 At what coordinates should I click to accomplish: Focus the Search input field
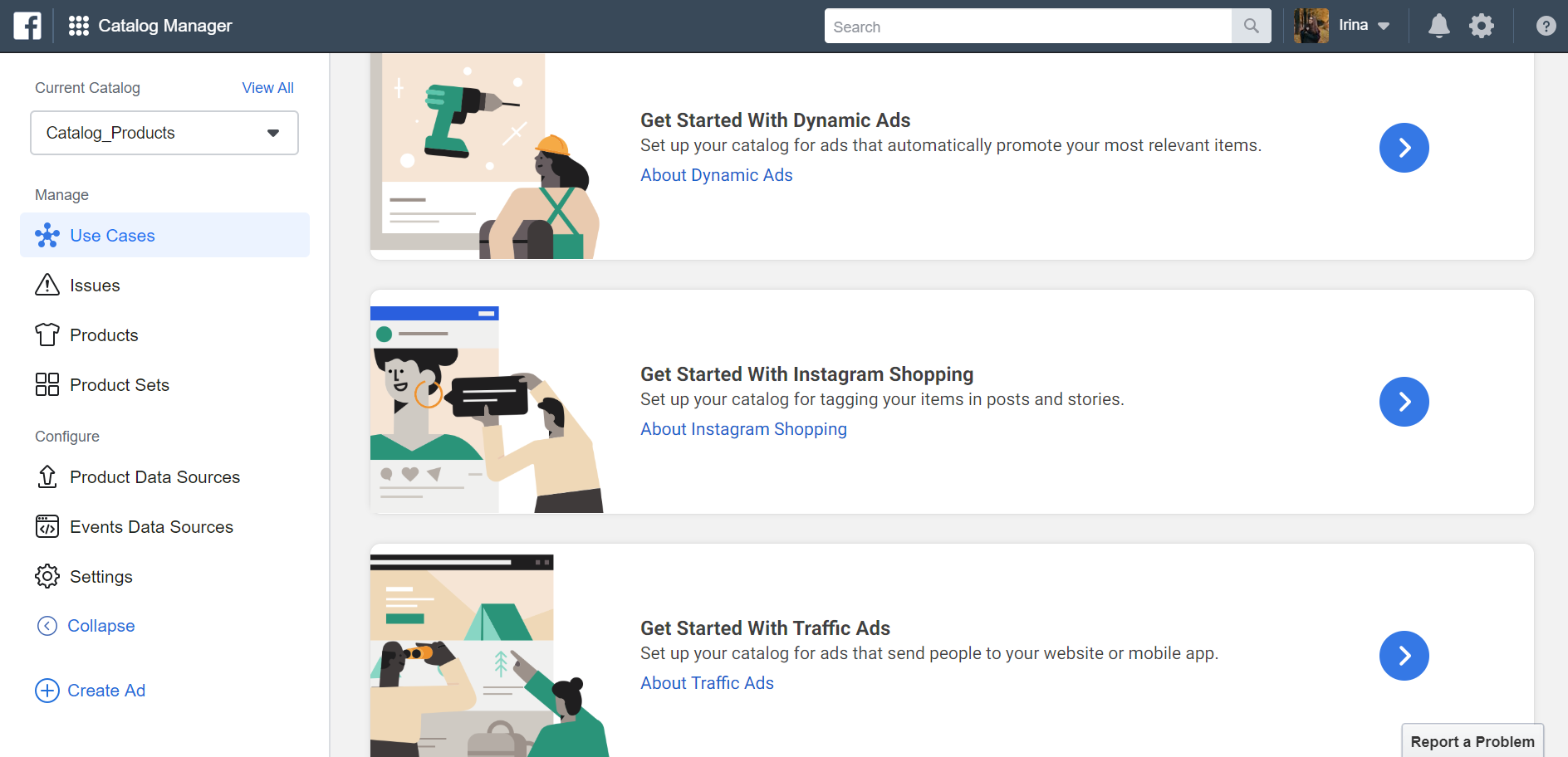[1027, 27]
